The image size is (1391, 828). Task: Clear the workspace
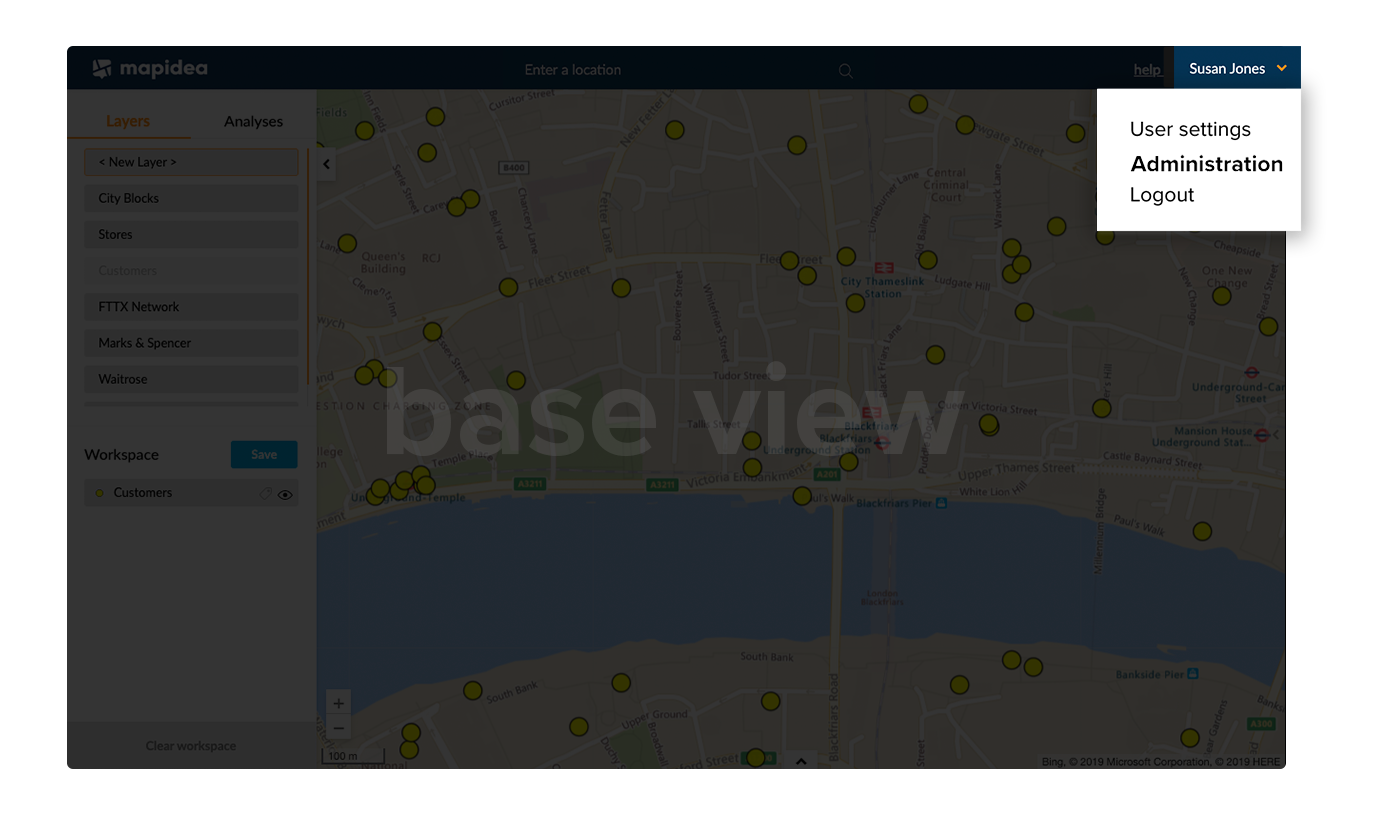[x=190, y=745]
